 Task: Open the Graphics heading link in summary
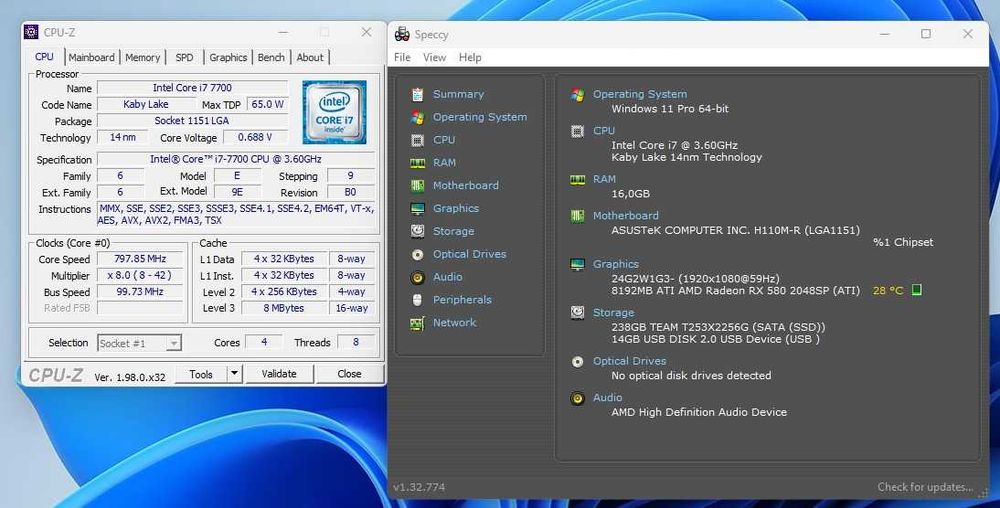pyautogui.click(x=615, y=264)
